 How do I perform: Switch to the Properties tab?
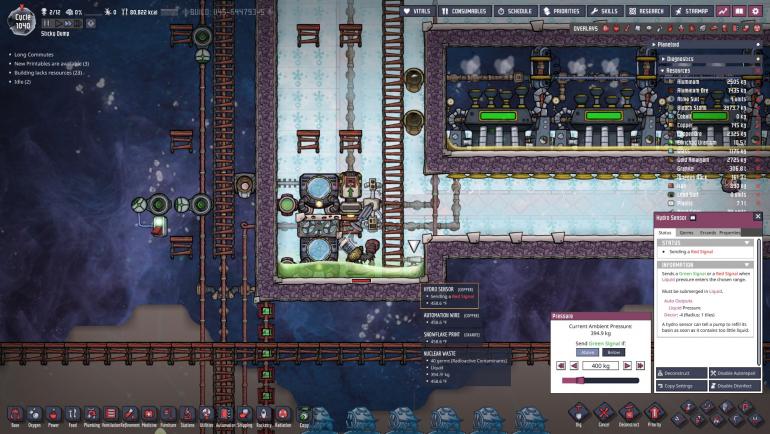point(730,232)
